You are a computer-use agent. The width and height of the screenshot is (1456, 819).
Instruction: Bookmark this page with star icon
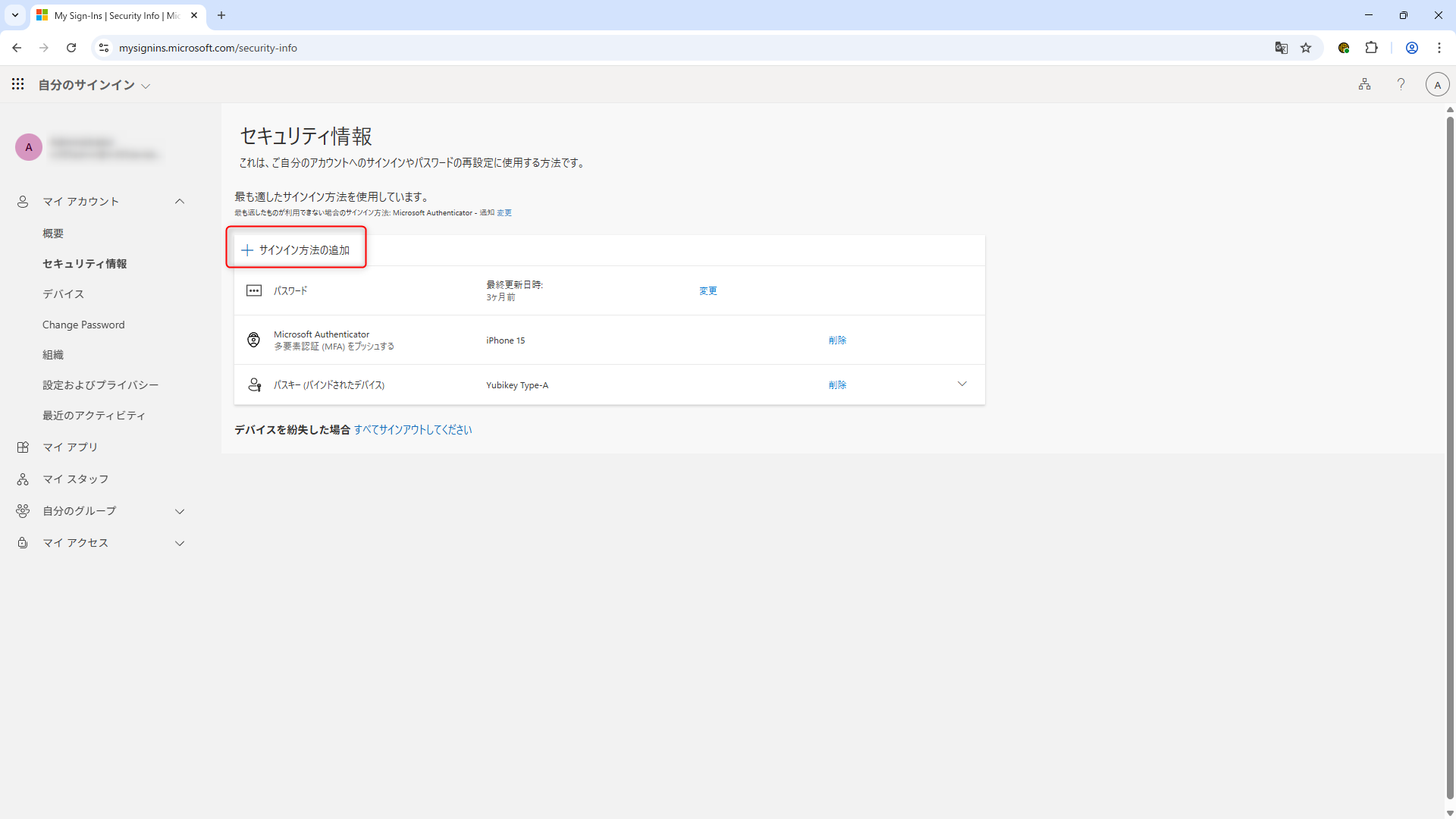click(1306, 48)
